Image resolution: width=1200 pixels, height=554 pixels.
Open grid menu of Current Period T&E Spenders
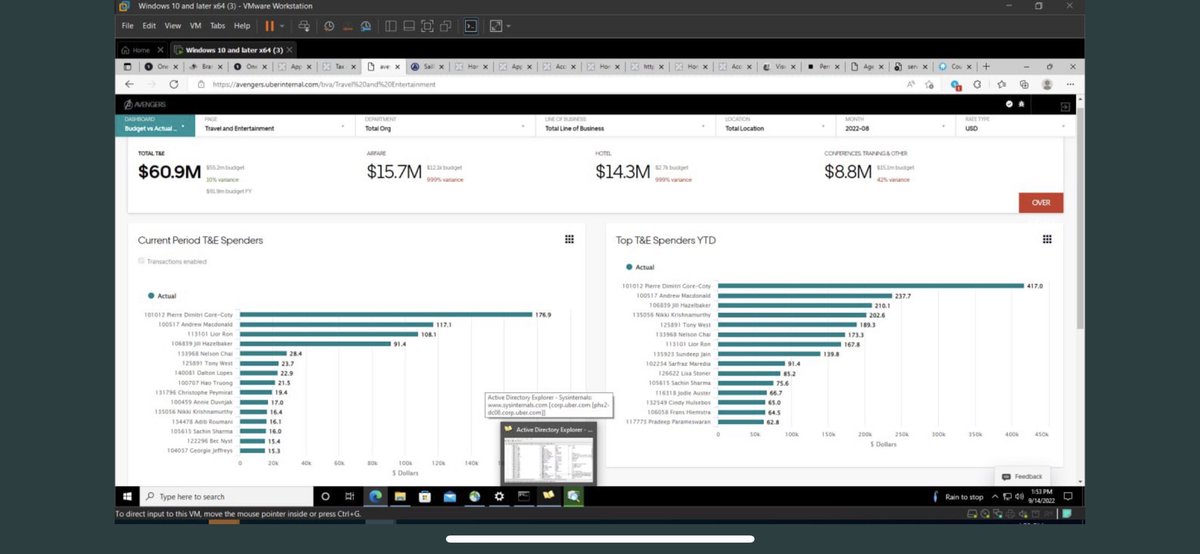point(569,239)
